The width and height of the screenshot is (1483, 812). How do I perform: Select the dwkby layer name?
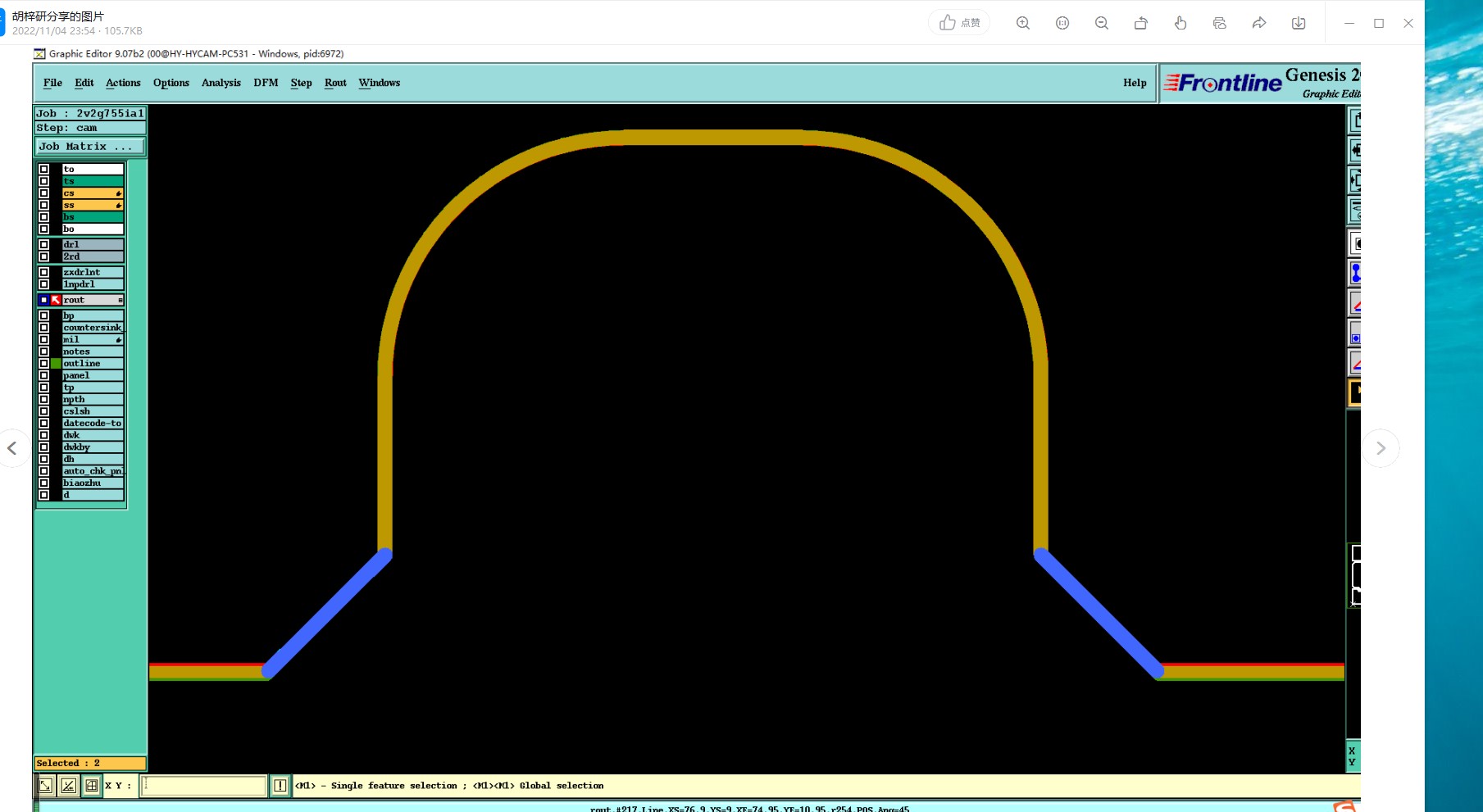(93, 447)
